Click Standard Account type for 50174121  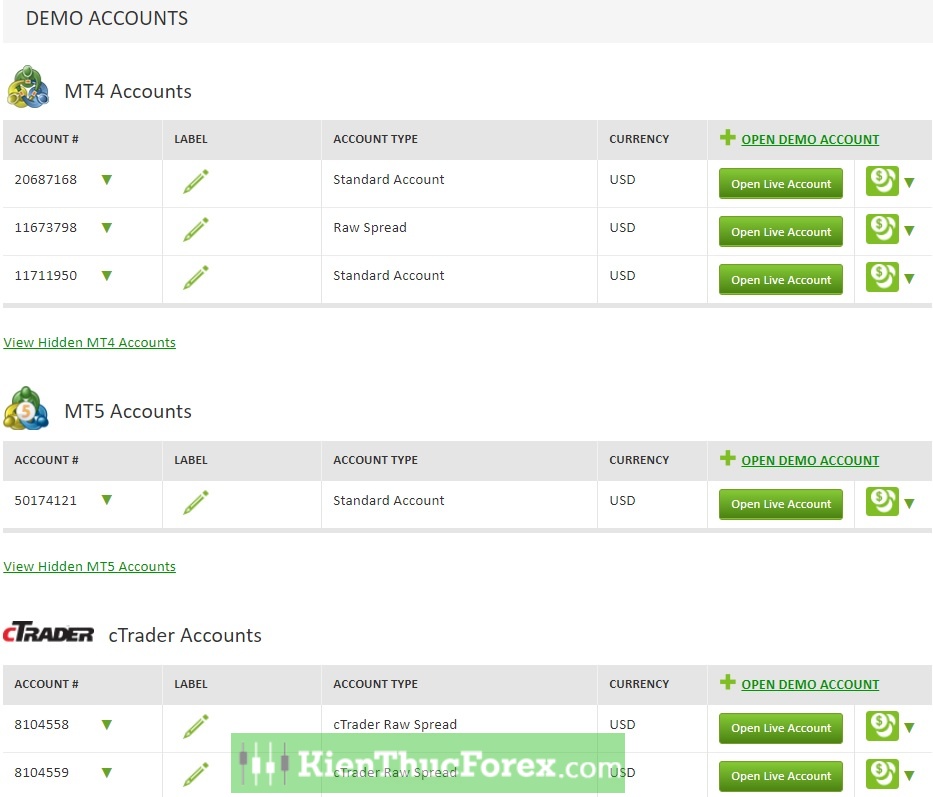click(x=389, y=501)
